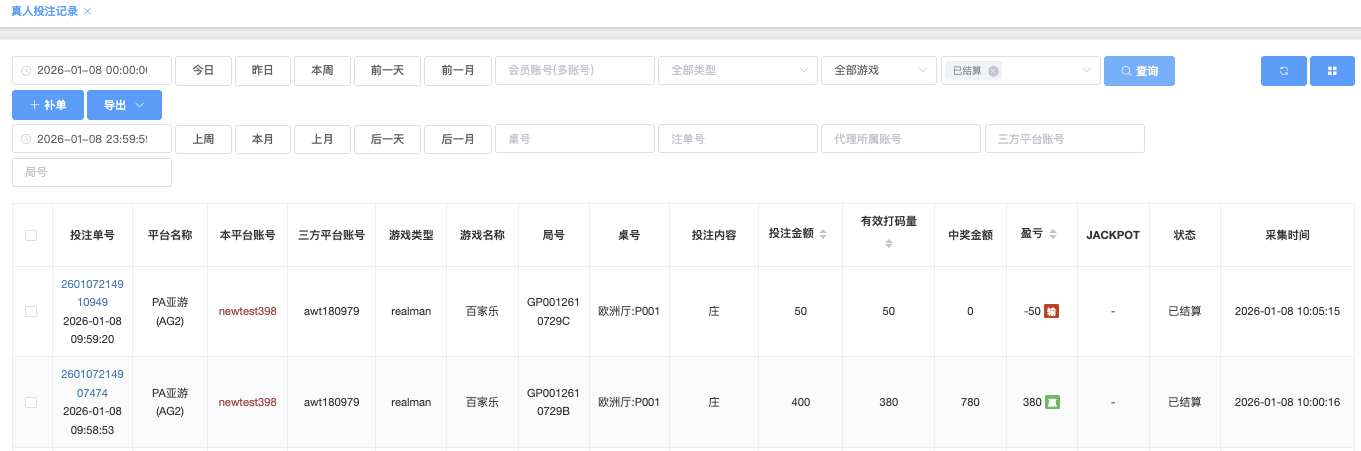Viewport: 1361px width, 451px height.
Task: Remove the 已结算 status tag
Action: [993, 71]
